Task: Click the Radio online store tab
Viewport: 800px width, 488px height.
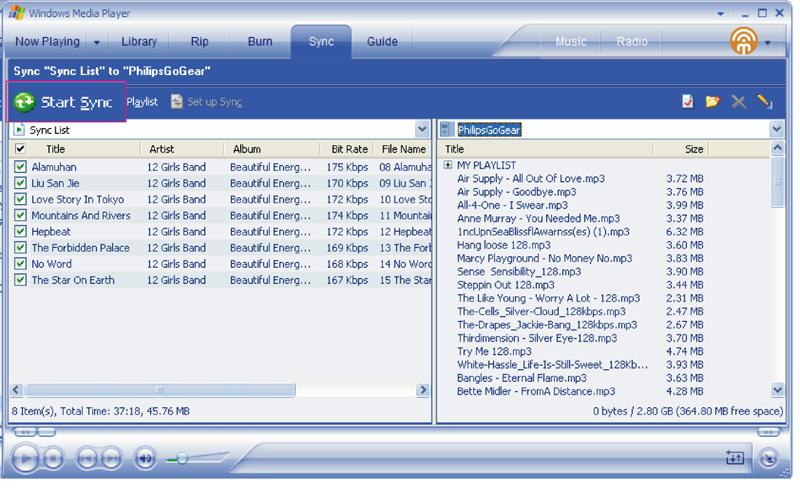Action: (x=632, y=41)
